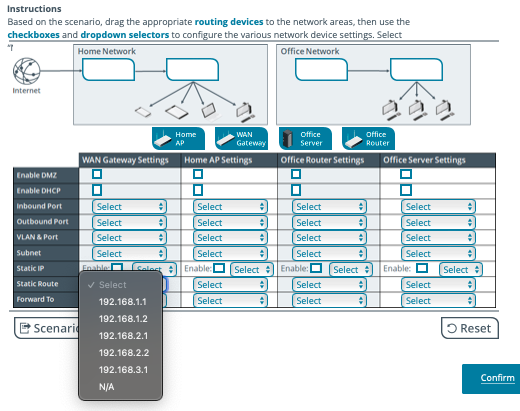Open the Scenario button
This screenshot has width=520, height=411.
tap(47, 328)
